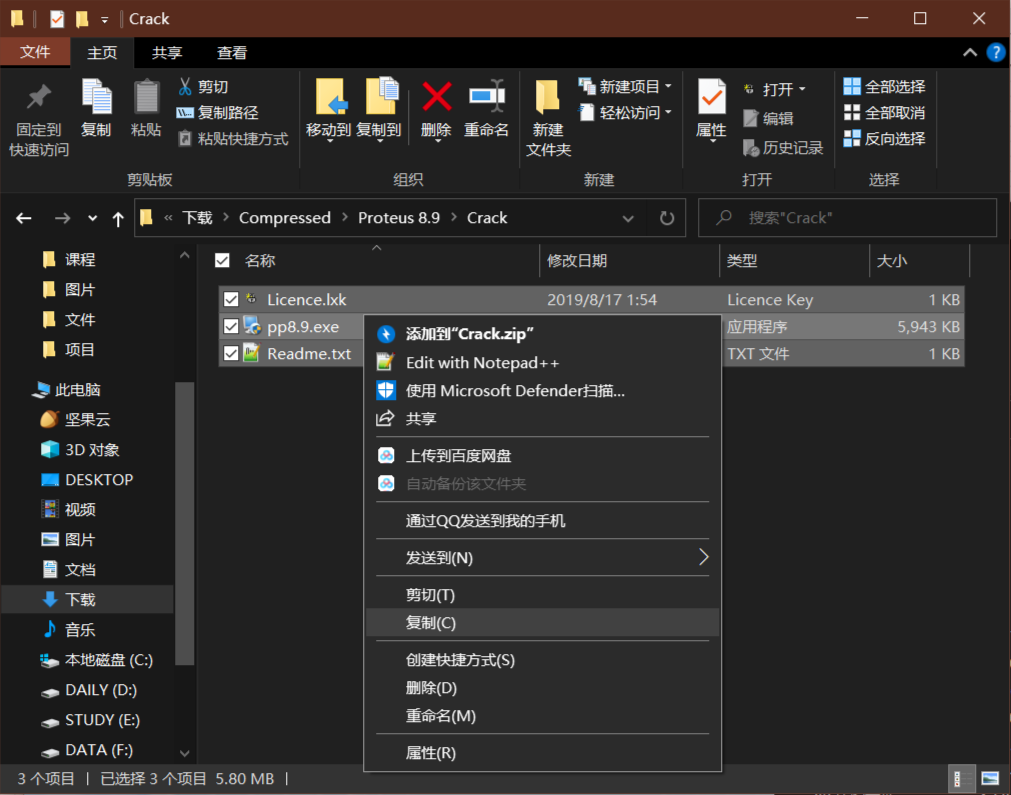Toggle the select-all checkbox beside 名称
1011x795 pixels.
point(222,260)
